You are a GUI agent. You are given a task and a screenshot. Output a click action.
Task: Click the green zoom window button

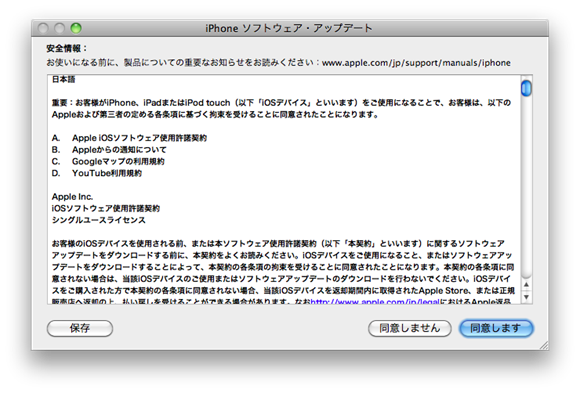click(x=76, y=28)
